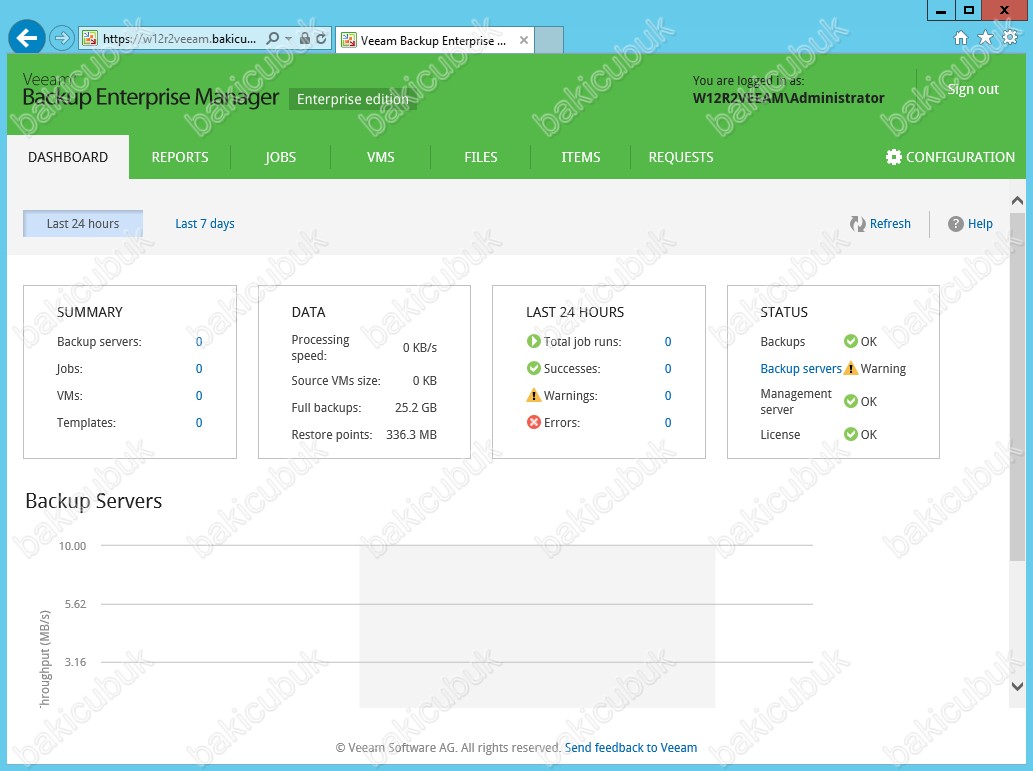Click the W12R2VEEAM\Administrator username text

[x=789, y=98]
